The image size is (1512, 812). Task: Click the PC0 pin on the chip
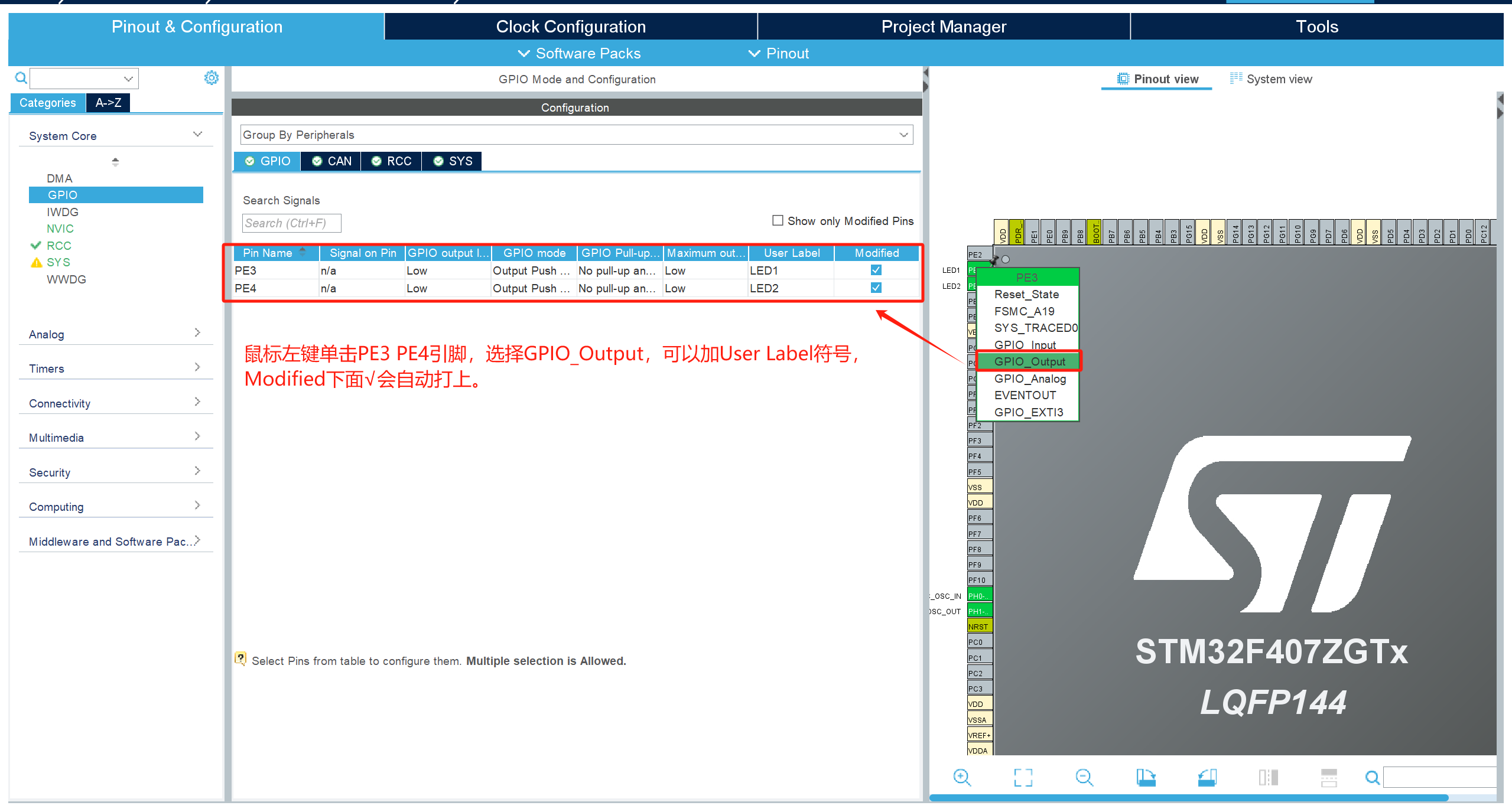979,642
